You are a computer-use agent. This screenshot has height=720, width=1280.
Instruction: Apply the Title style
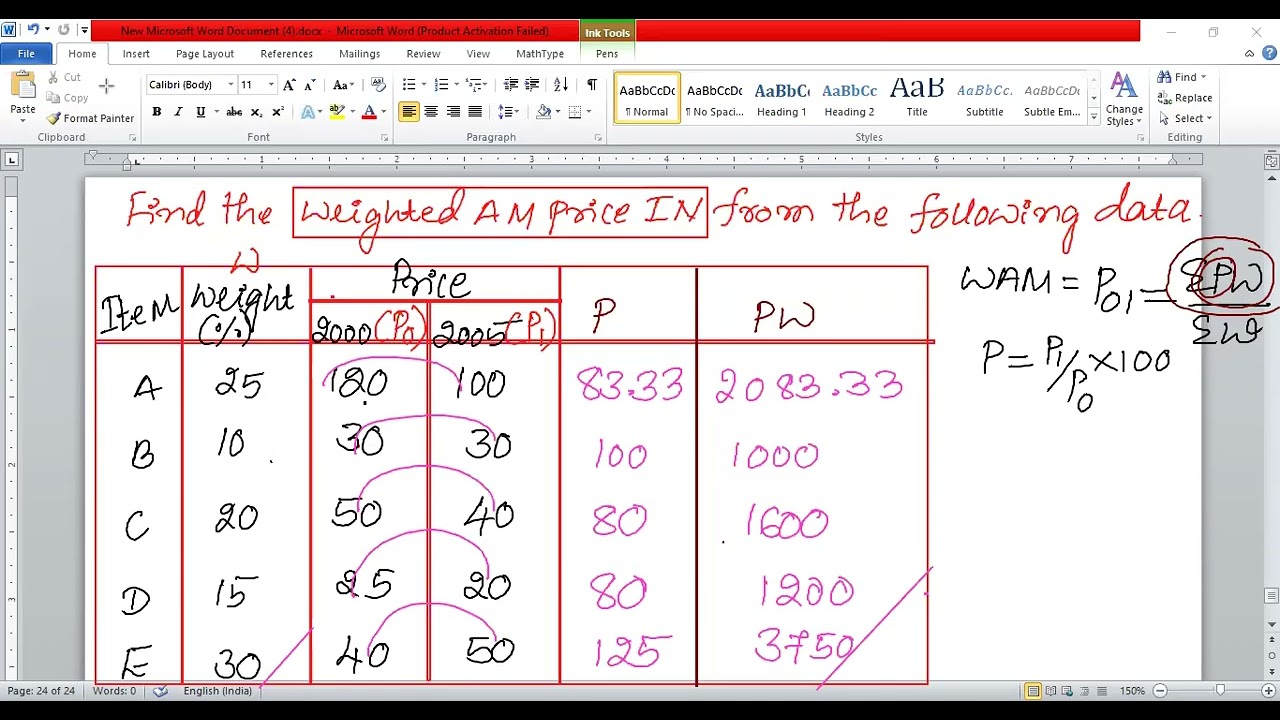[x=917, y=98]
